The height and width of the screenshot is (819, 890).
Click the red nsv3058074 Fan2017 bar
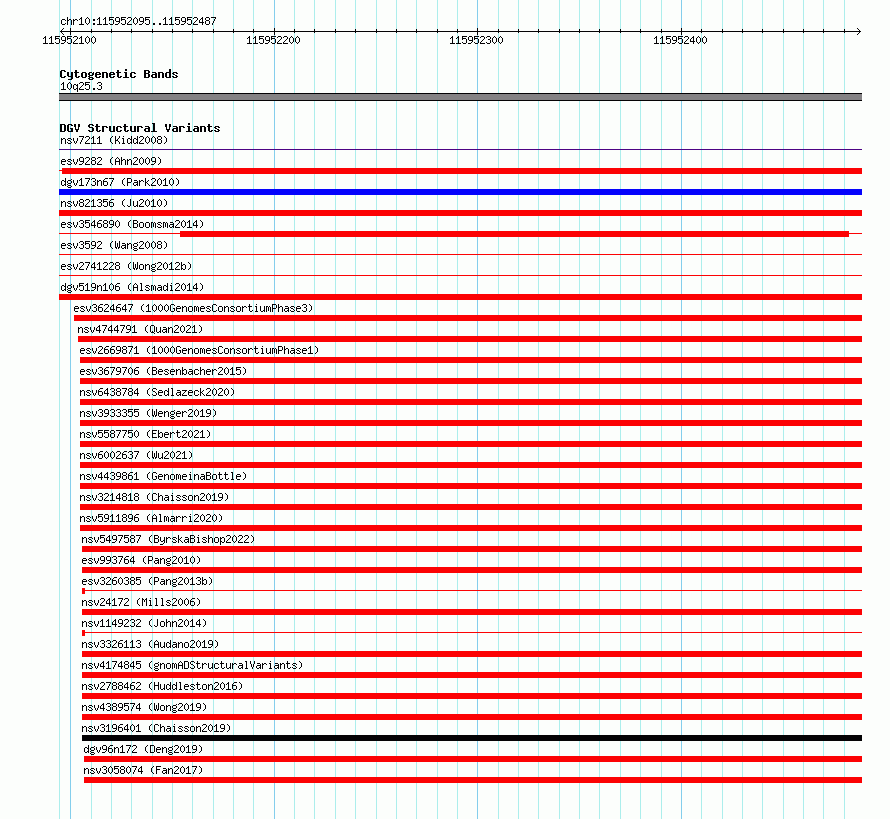(x=473, y=780)
